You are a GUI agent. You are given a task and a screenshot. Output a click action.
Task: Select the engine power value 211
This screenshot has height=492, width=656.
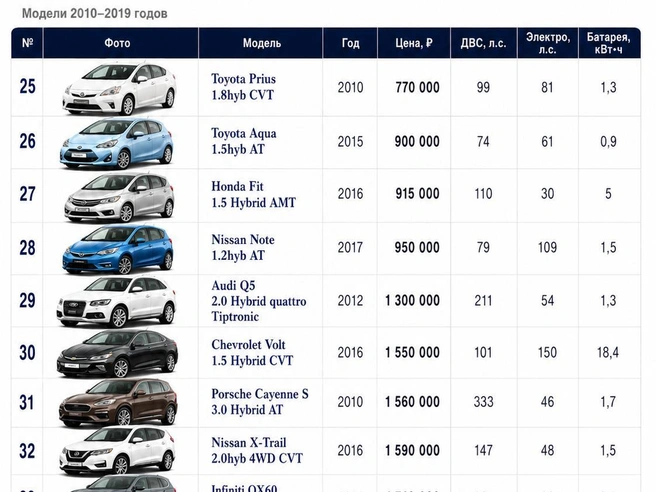pyautogui.click(x=483, y=300)
